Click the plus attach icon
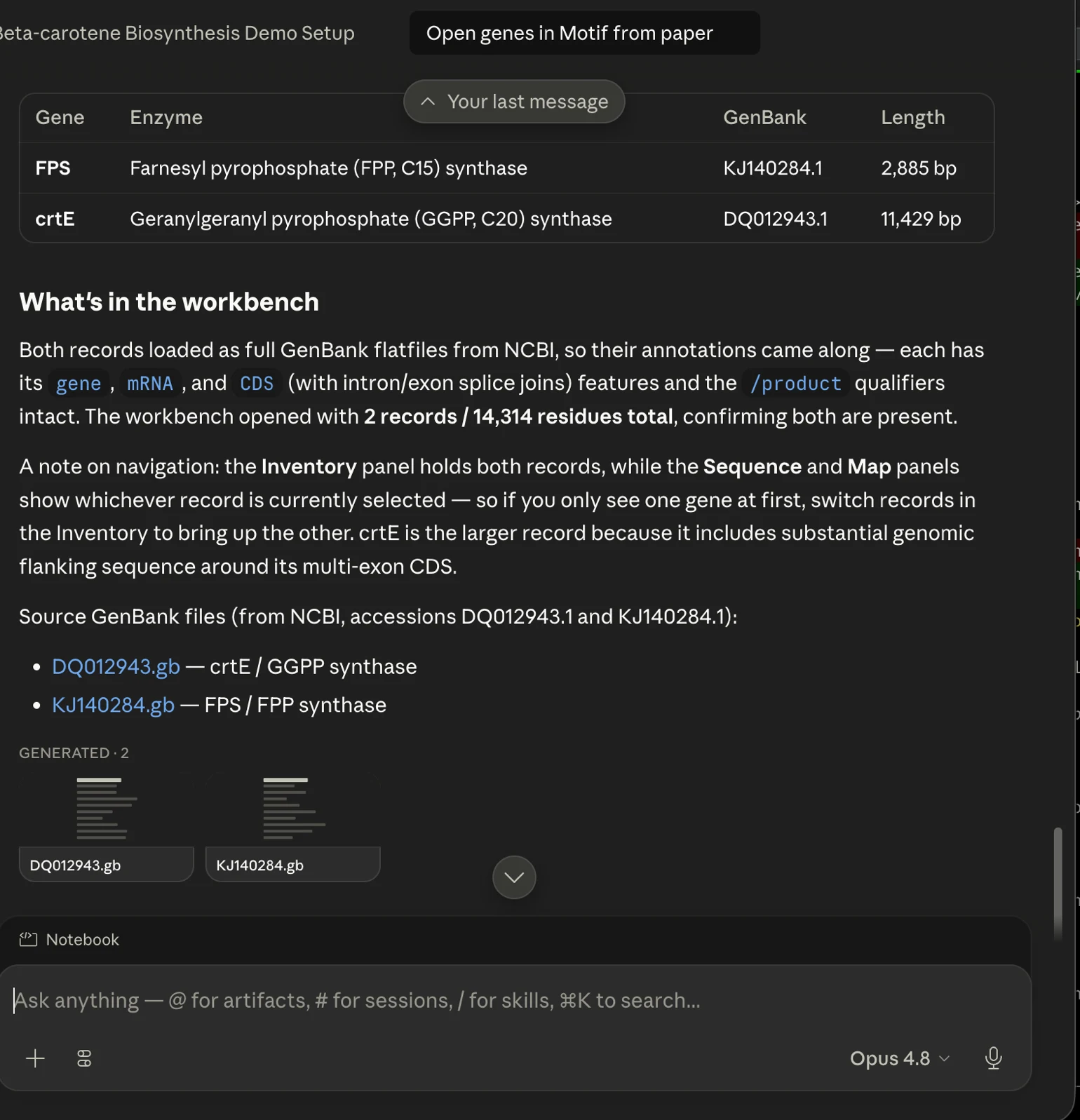 (35, 1058)
